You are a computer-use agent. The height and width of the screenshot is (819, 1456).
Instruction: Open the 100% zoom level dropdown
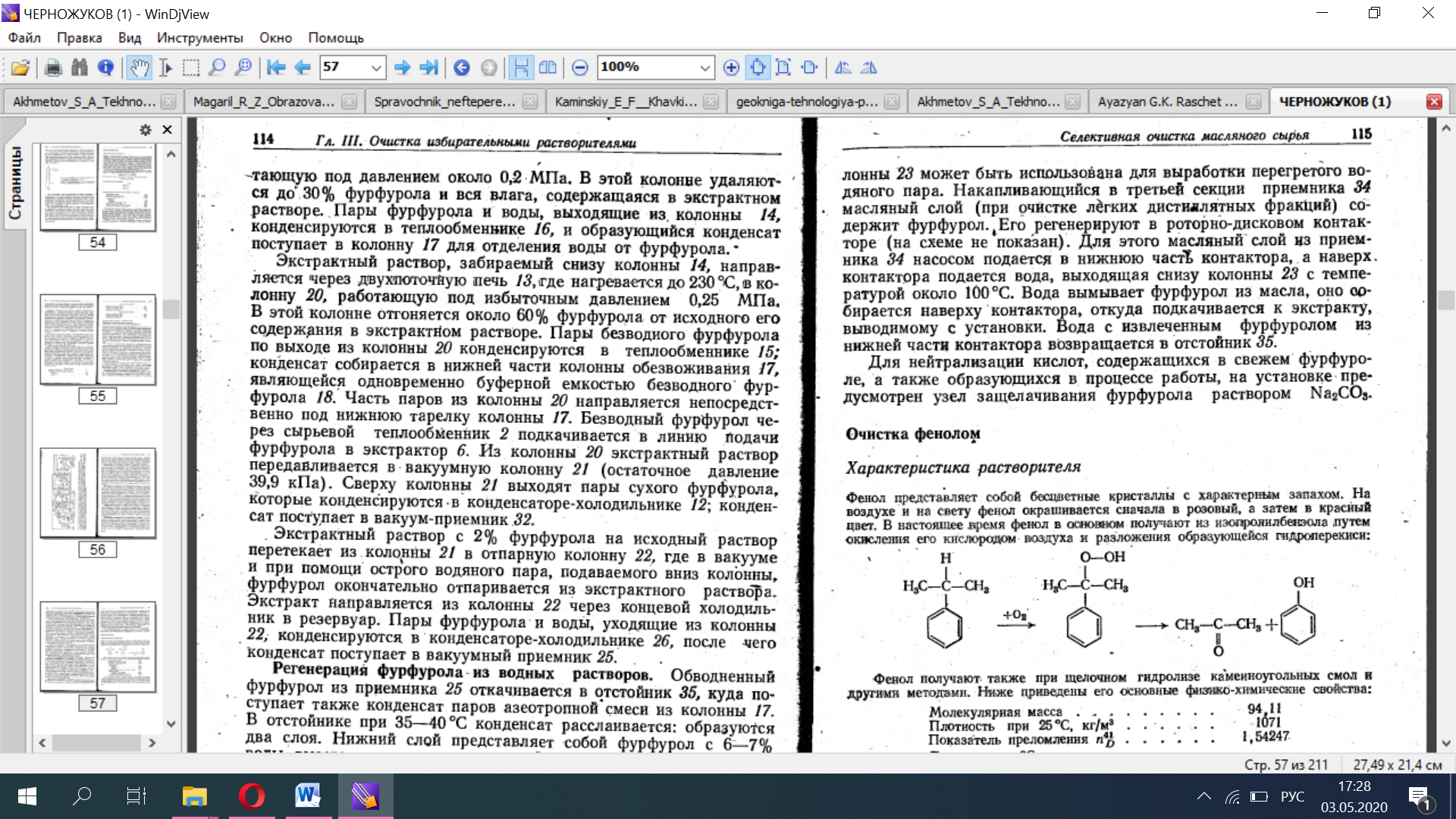click(x=704, y=67)
